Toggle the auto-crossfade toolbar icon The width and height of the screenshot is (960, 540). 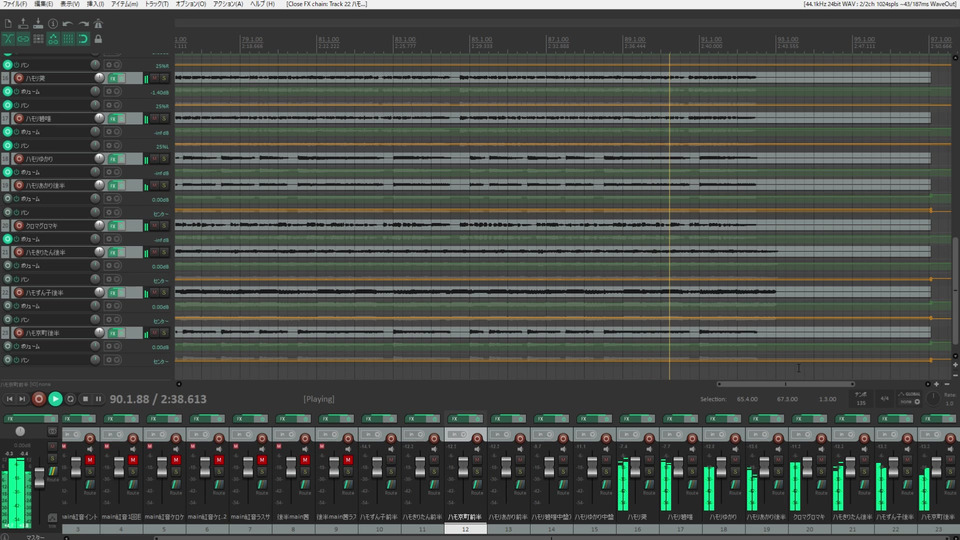coord(8,39)
